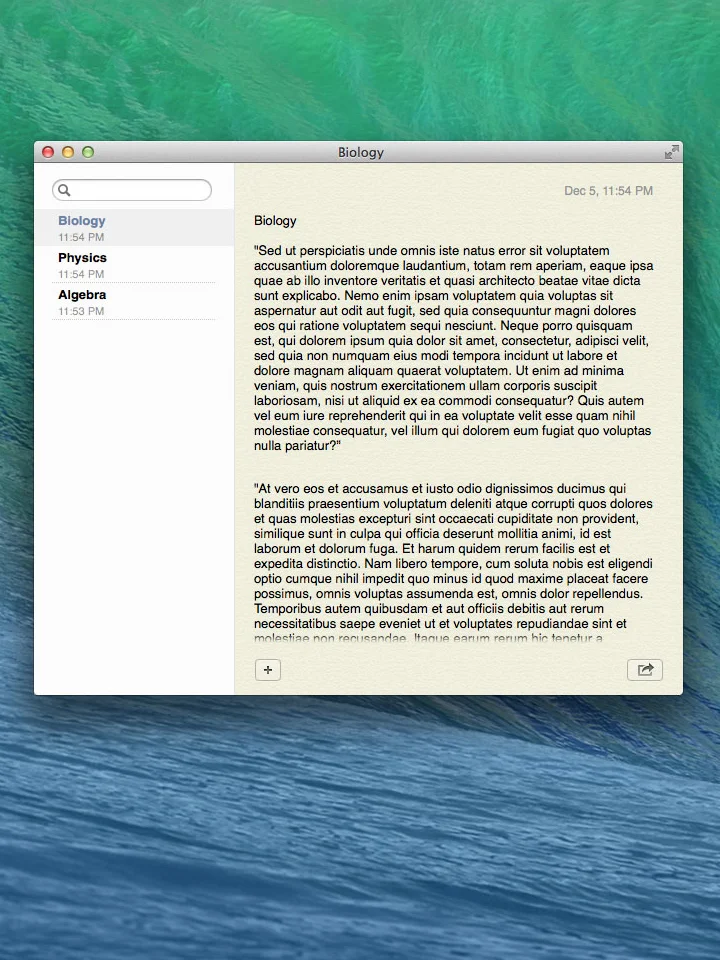720x960 pixels.
Task: Click the 11:54 PM timestamp under Physics
Action: click(81, 274)
